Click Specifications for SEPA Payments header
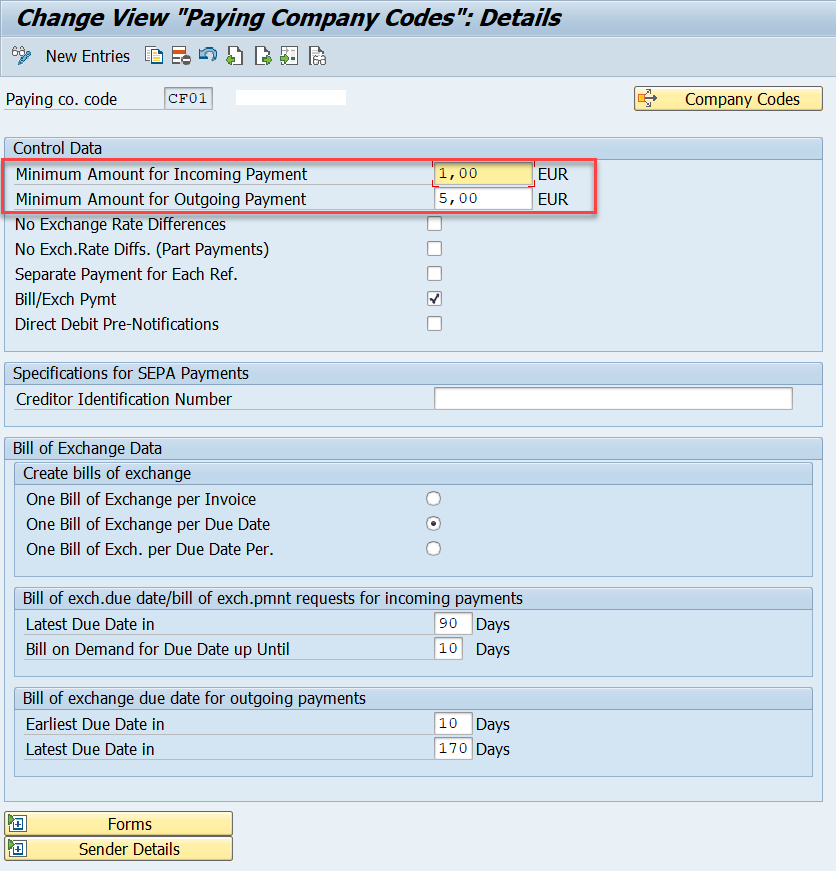The image size is (836, 871). [413, 373]
